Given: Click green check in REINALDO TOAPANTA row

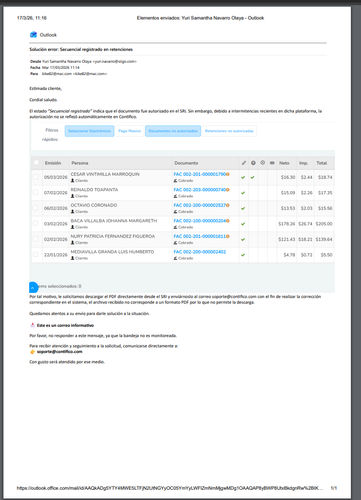Looking at the screenshot, I should click(x=243, y=193).
